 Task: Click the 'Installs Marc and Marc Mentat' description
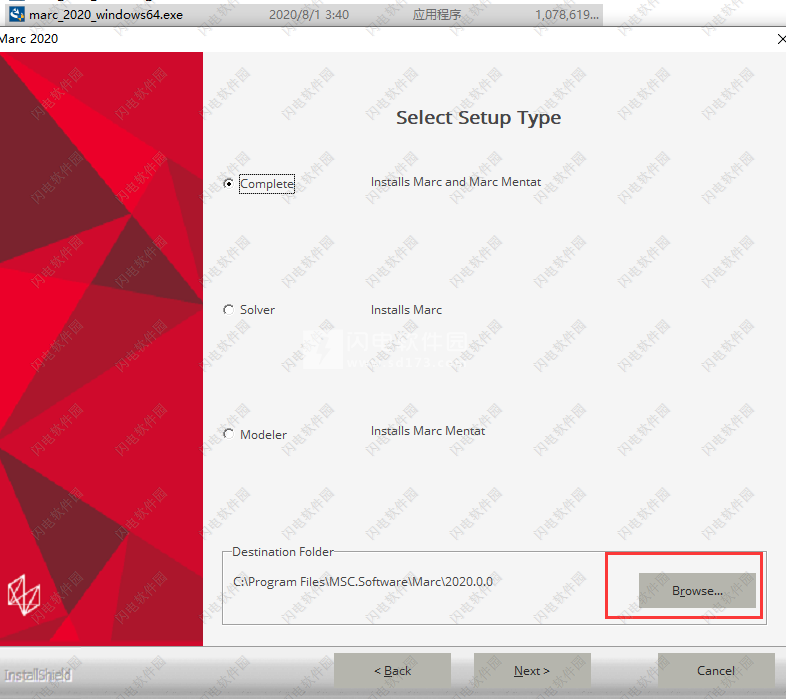click(x=456, y=182)
